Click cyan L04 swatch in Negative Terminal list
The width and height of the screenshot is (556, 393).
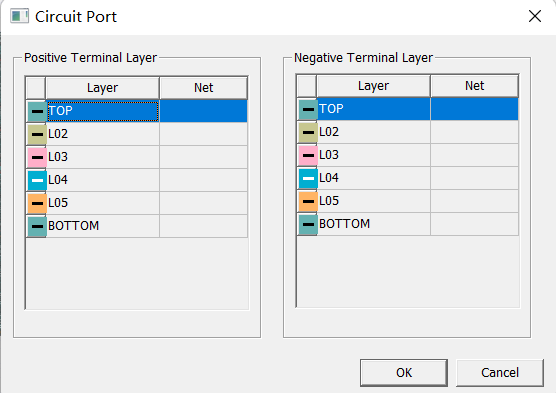(308, 178)
